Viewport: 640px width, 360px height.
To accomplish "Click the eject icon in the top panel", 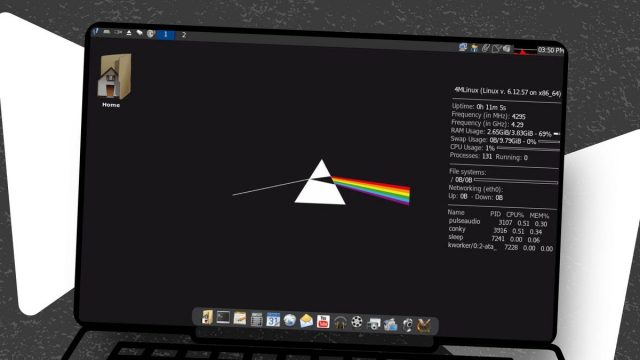I will coord(129,33).
